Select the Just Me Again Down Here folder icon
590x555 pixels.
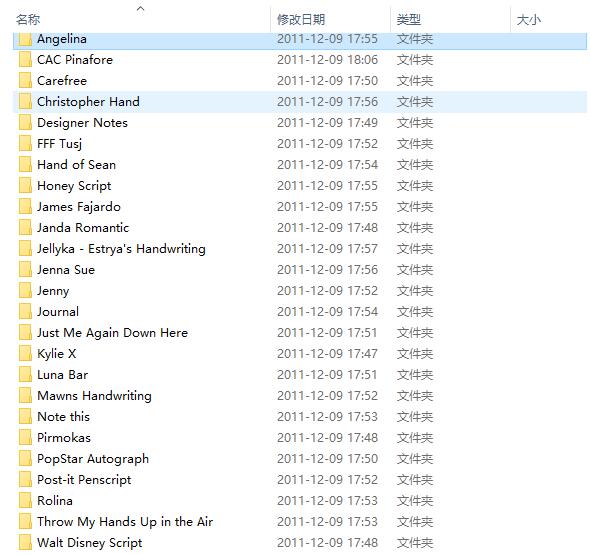pos(25,333)
